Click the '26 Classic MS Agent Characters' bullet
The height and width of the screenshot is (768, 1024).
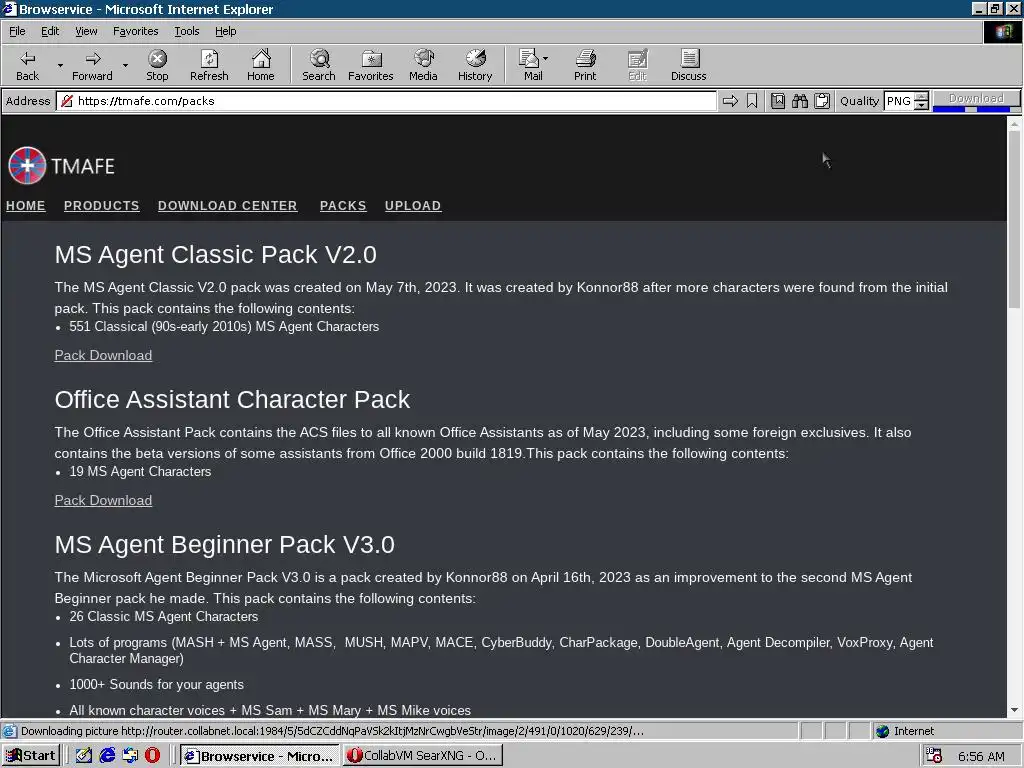click(163, 616)
